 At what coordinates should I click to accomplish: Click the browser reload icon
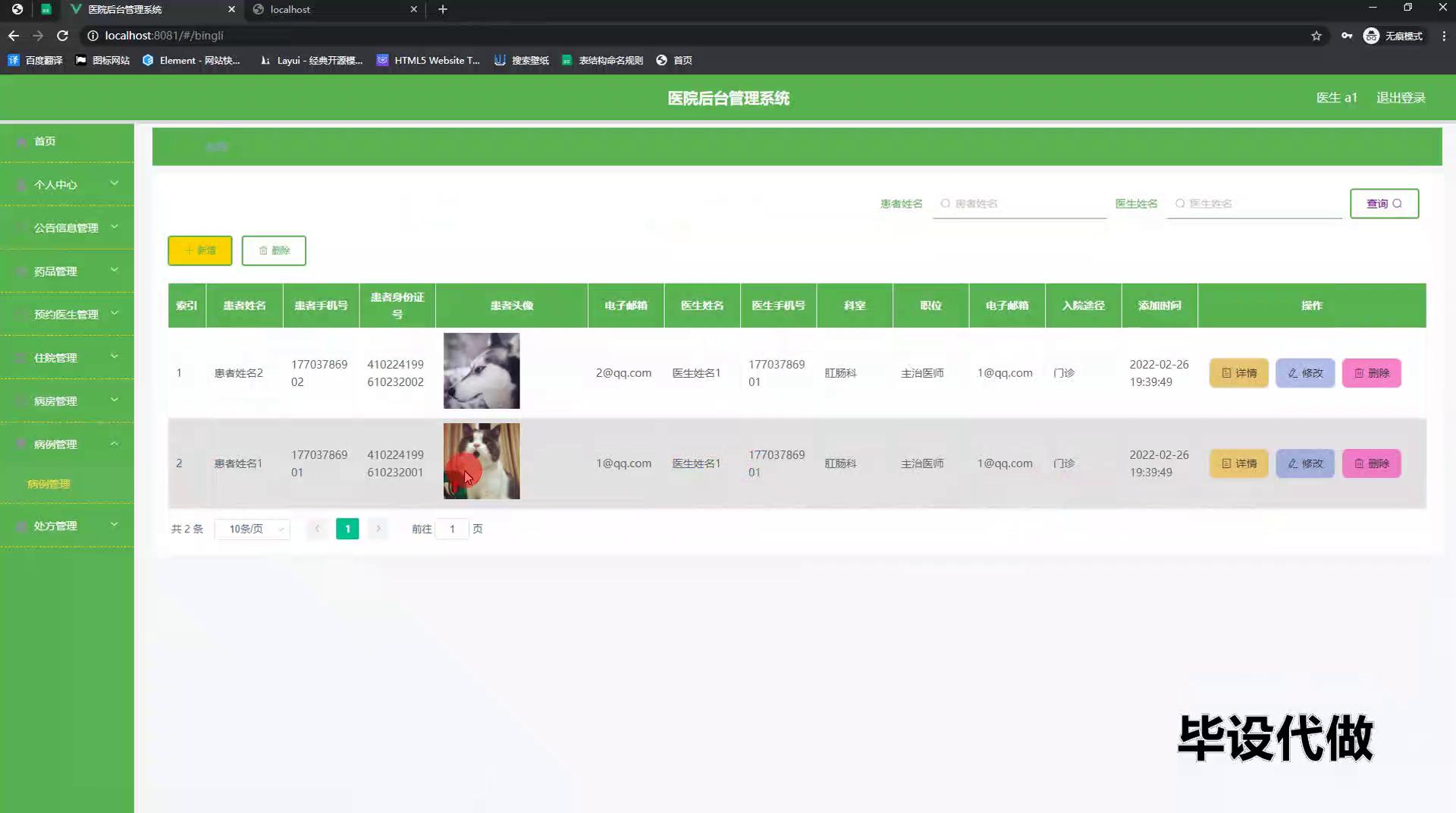coord(63,36)
